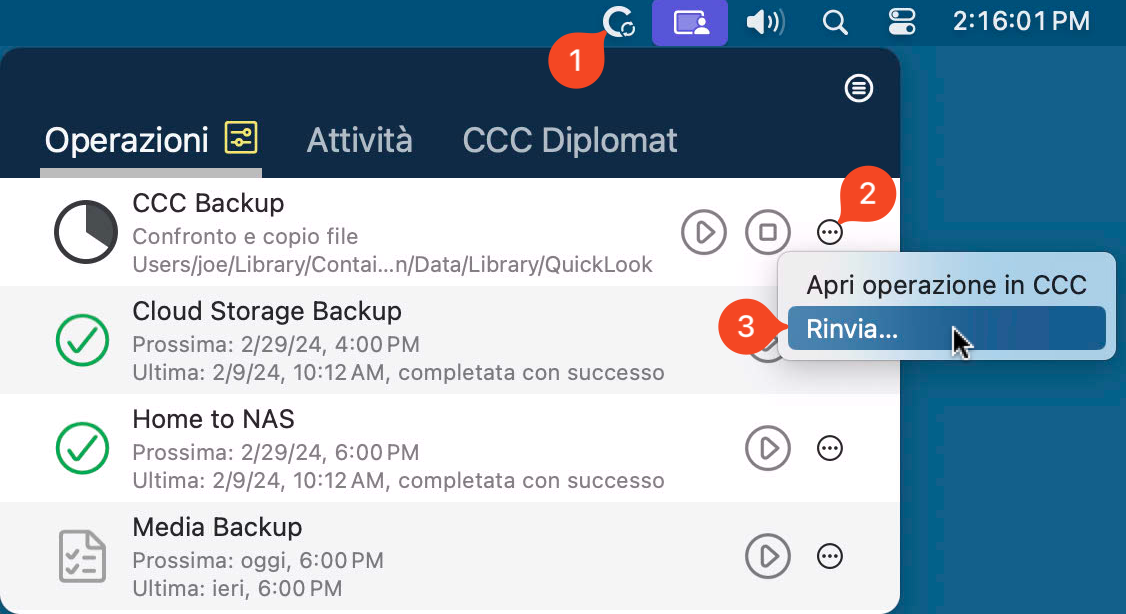Click the CCC Backup progress pie icon
1126x614 pixels.
86,232
